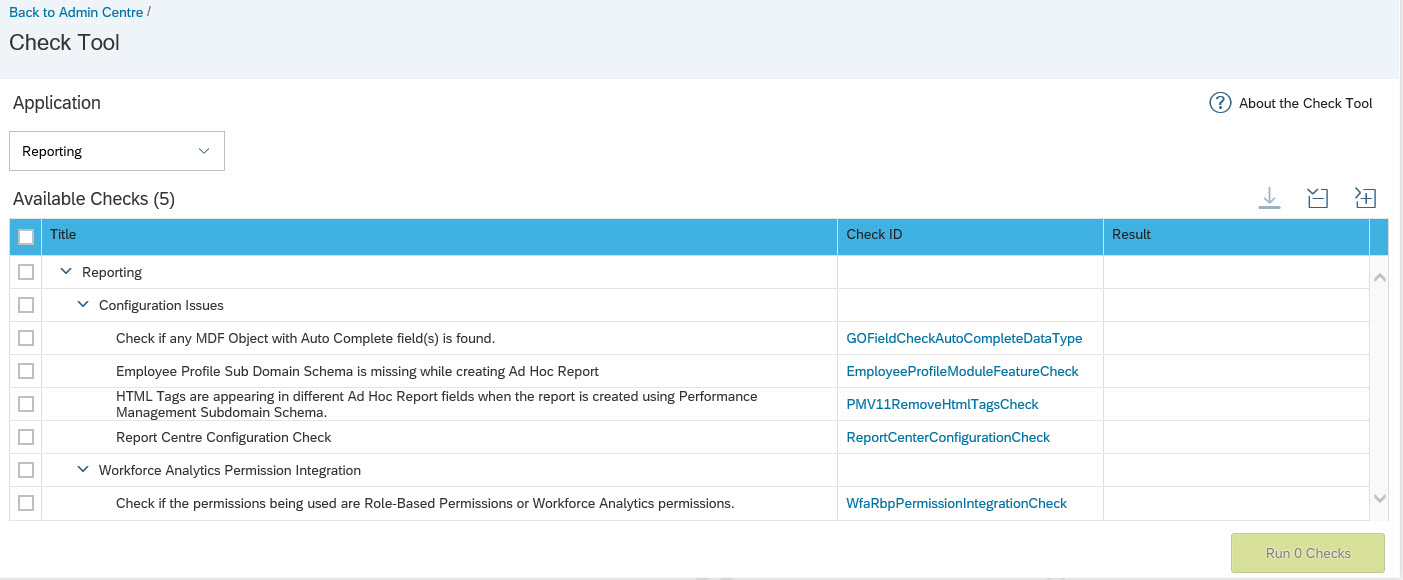
Task: Collapse Workforce Analytics Permission Integration group
Action: [x=84, y=470]
